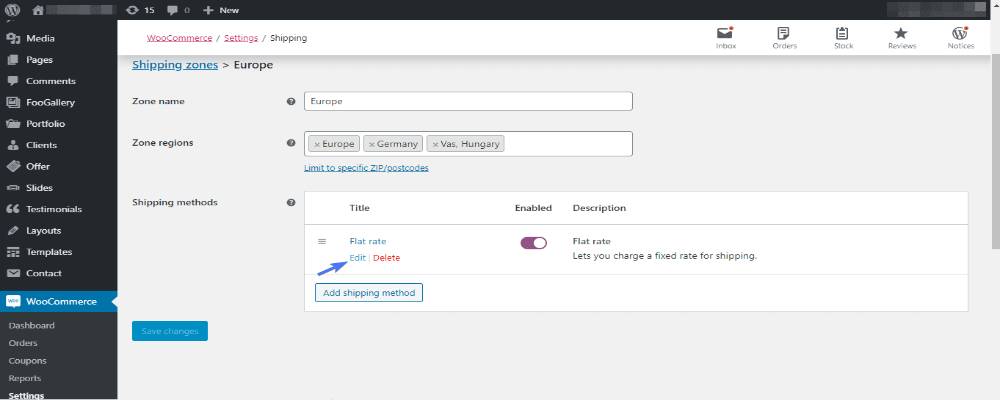The height and width of the screenshot is (400, 1000).
Task: Remove the Vas, Hungary region tag
Action: (435, 144)
